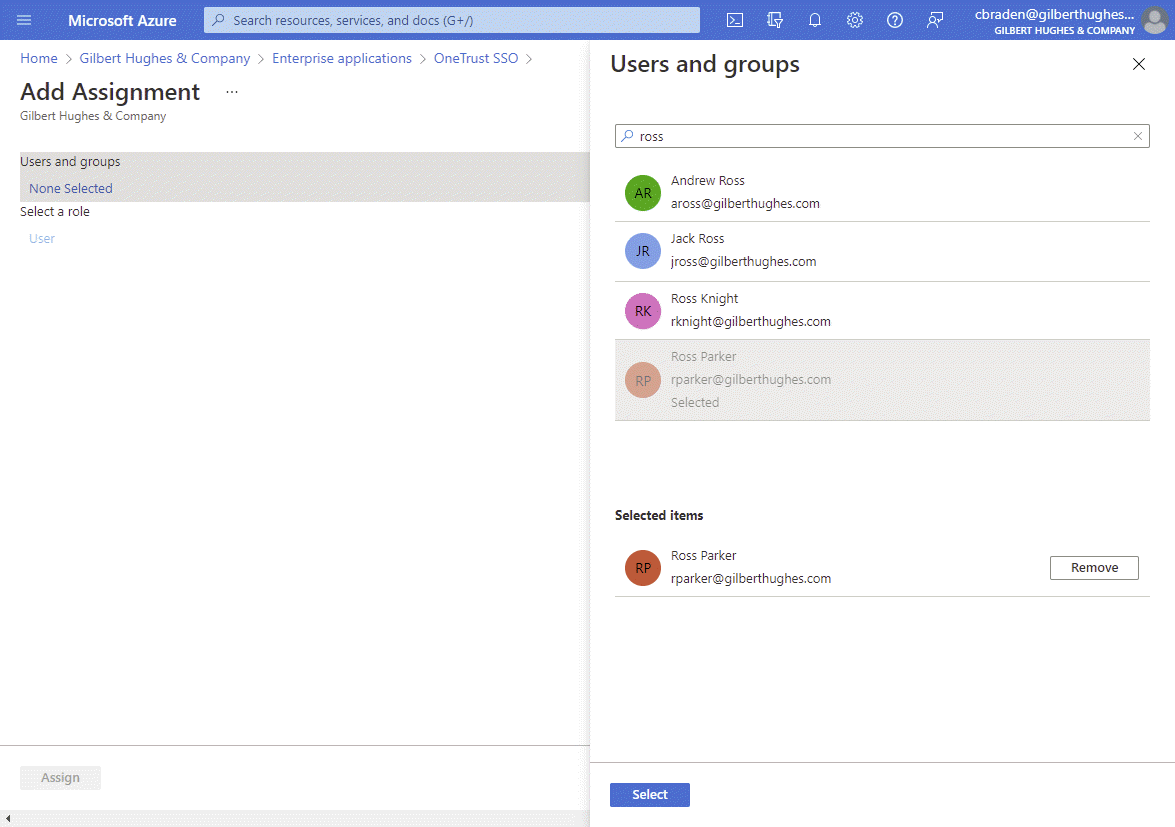Go to Home breadcrumb

point(39,58)
